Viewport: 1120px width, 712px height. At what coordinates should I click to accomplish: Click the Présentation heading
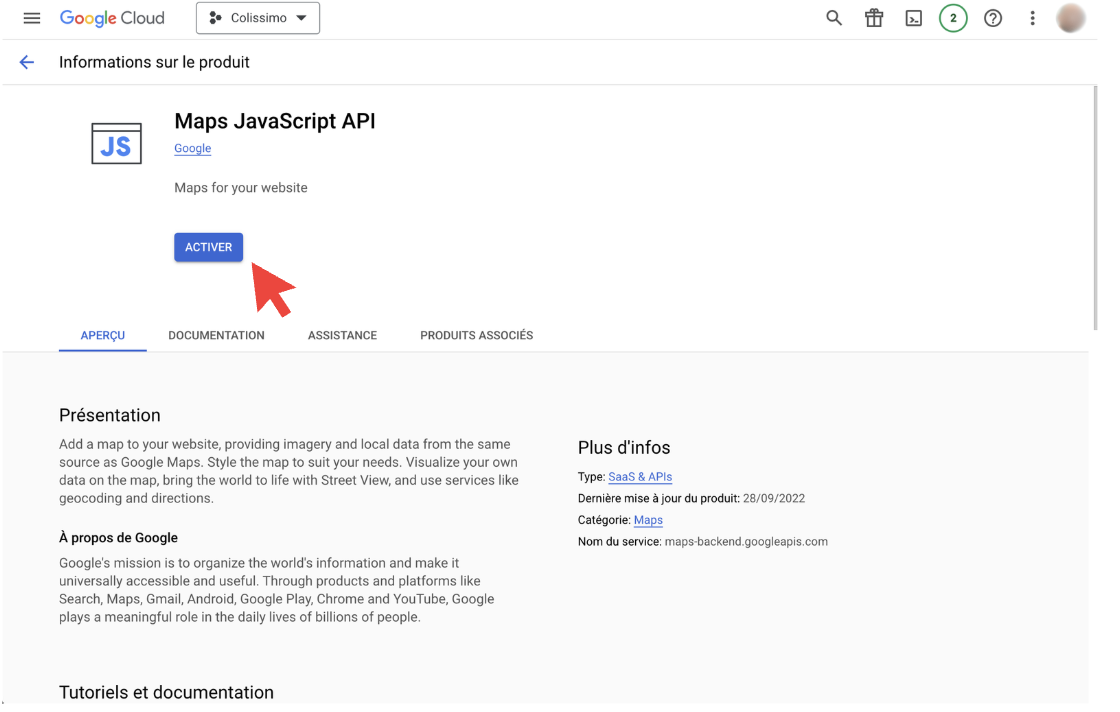click(110, 416)
